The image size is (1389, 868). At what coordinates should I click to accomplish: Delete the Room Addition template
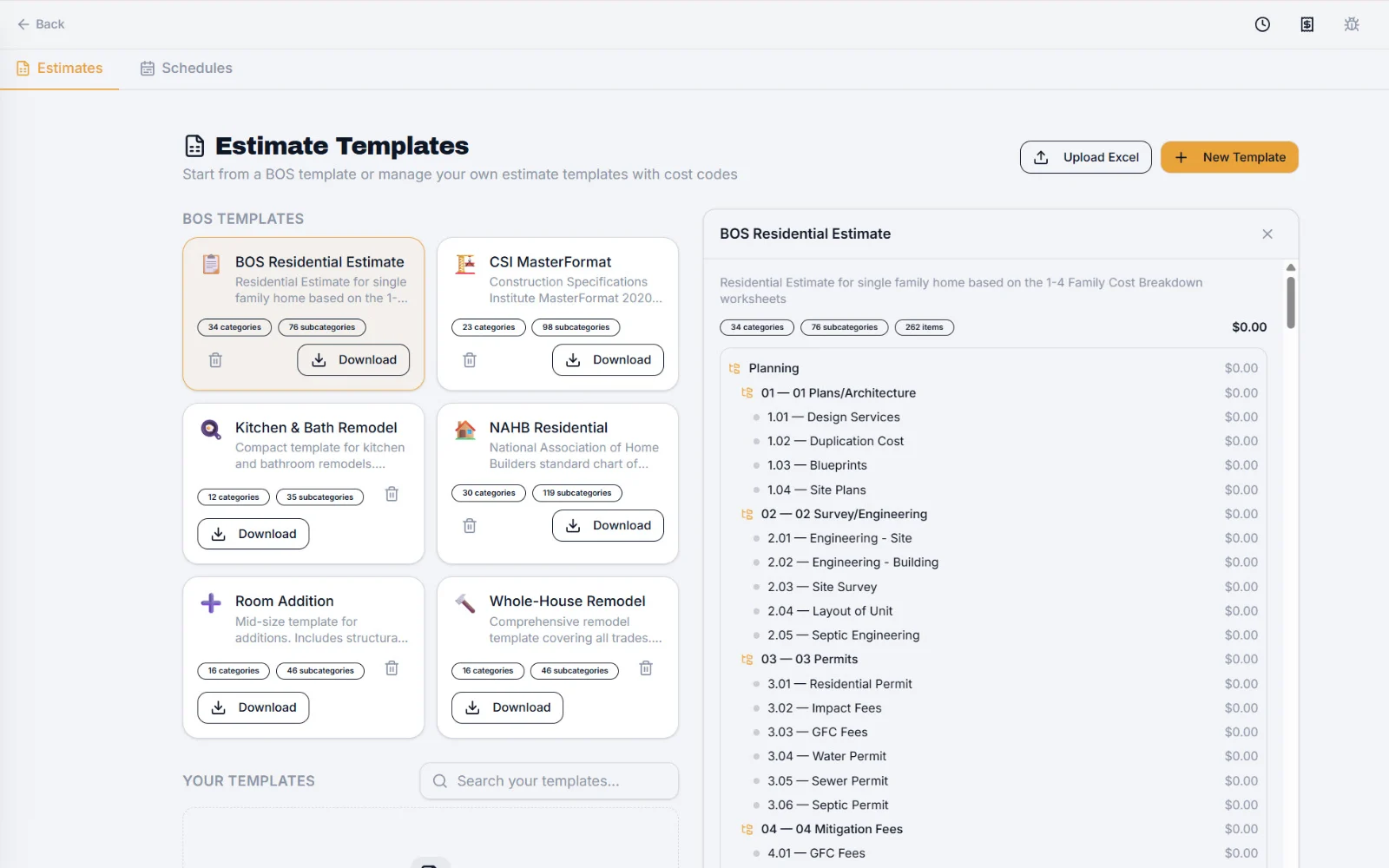(392, 668)
